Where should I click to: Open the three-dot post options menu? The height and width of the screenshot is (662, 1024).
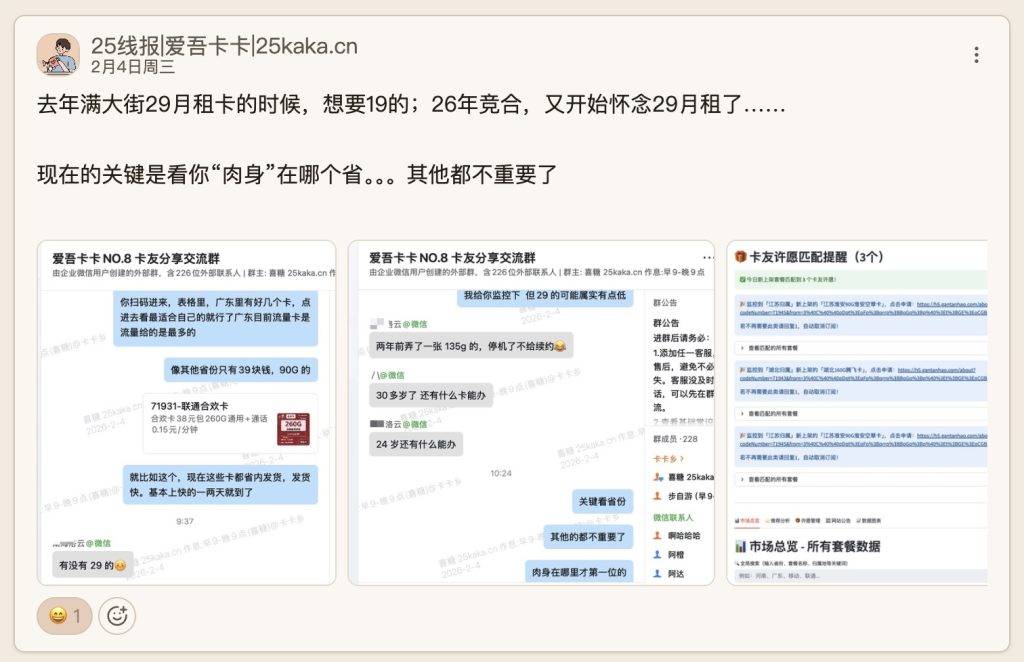tap(976, 55)
